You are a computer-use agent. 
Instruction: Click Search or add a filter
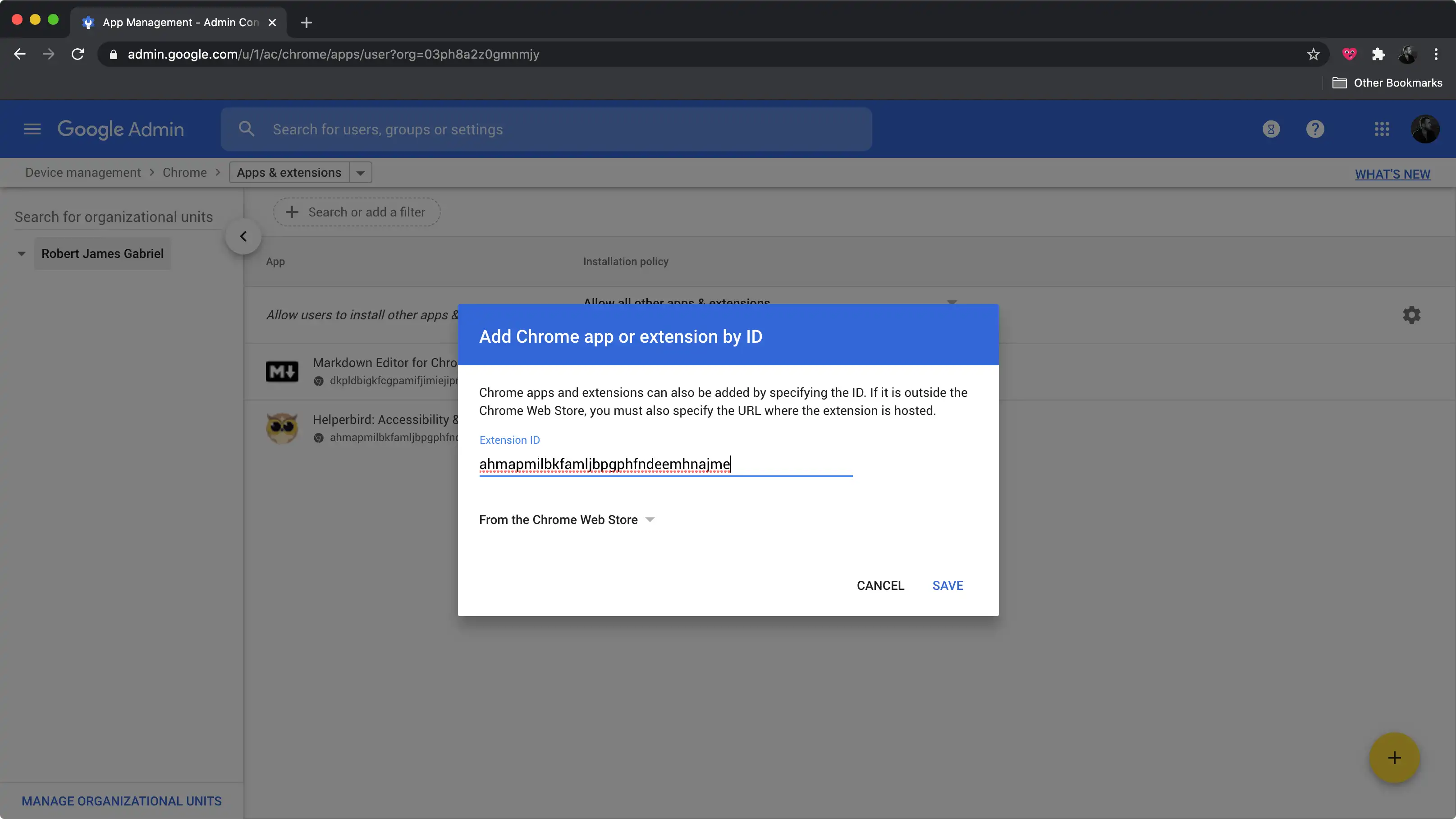tap(357, 212)
